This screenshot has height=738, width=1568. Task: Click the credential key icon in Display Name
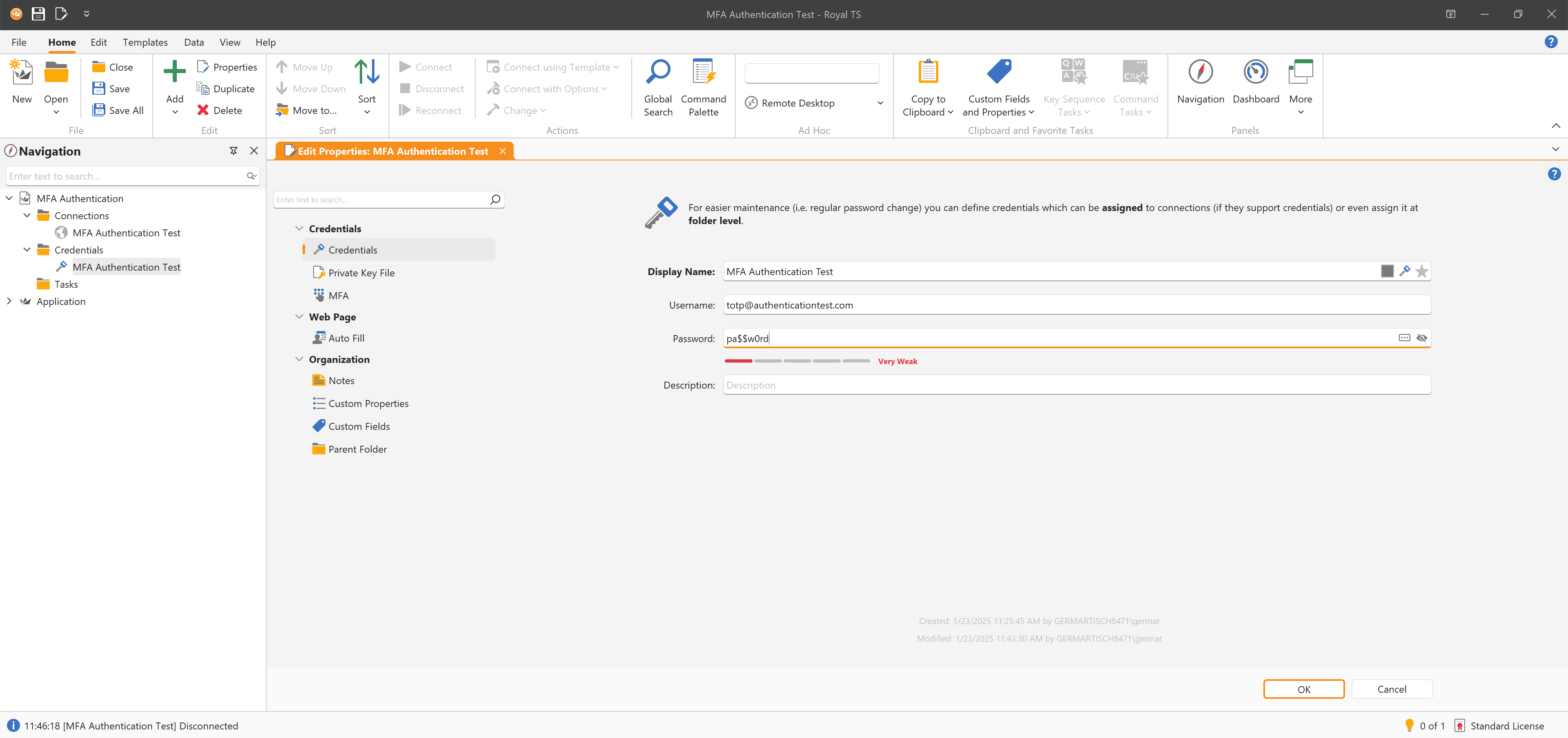1404,271
